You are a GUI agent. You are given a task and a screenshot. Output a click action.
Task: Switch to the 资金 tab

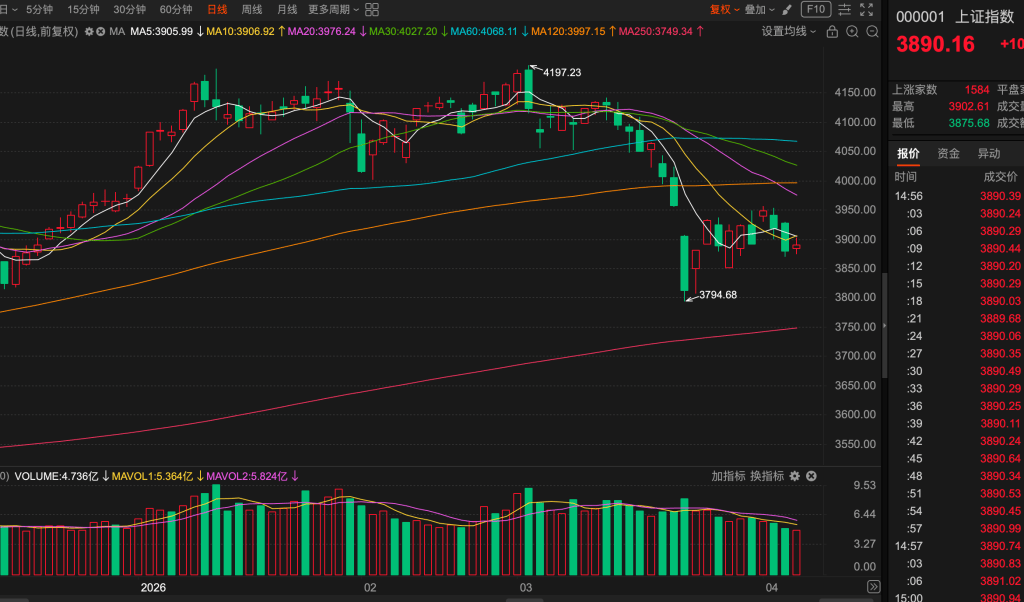click(x=948, y=153)
